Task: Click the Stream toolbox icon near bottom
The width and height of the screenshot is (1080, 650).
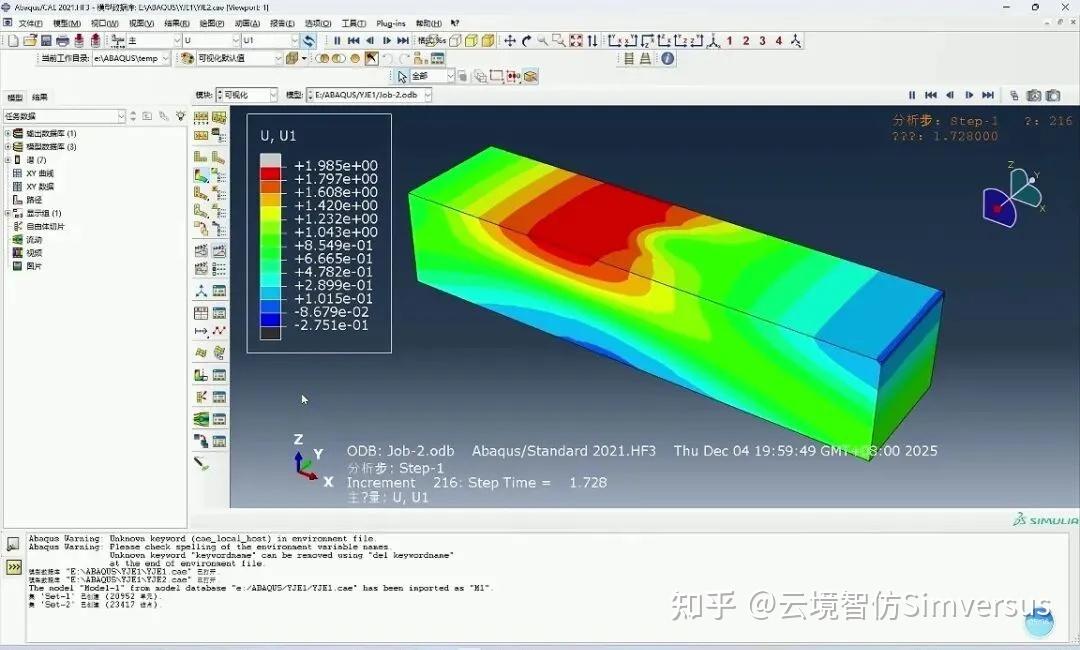Action: [x=201, y=419]
